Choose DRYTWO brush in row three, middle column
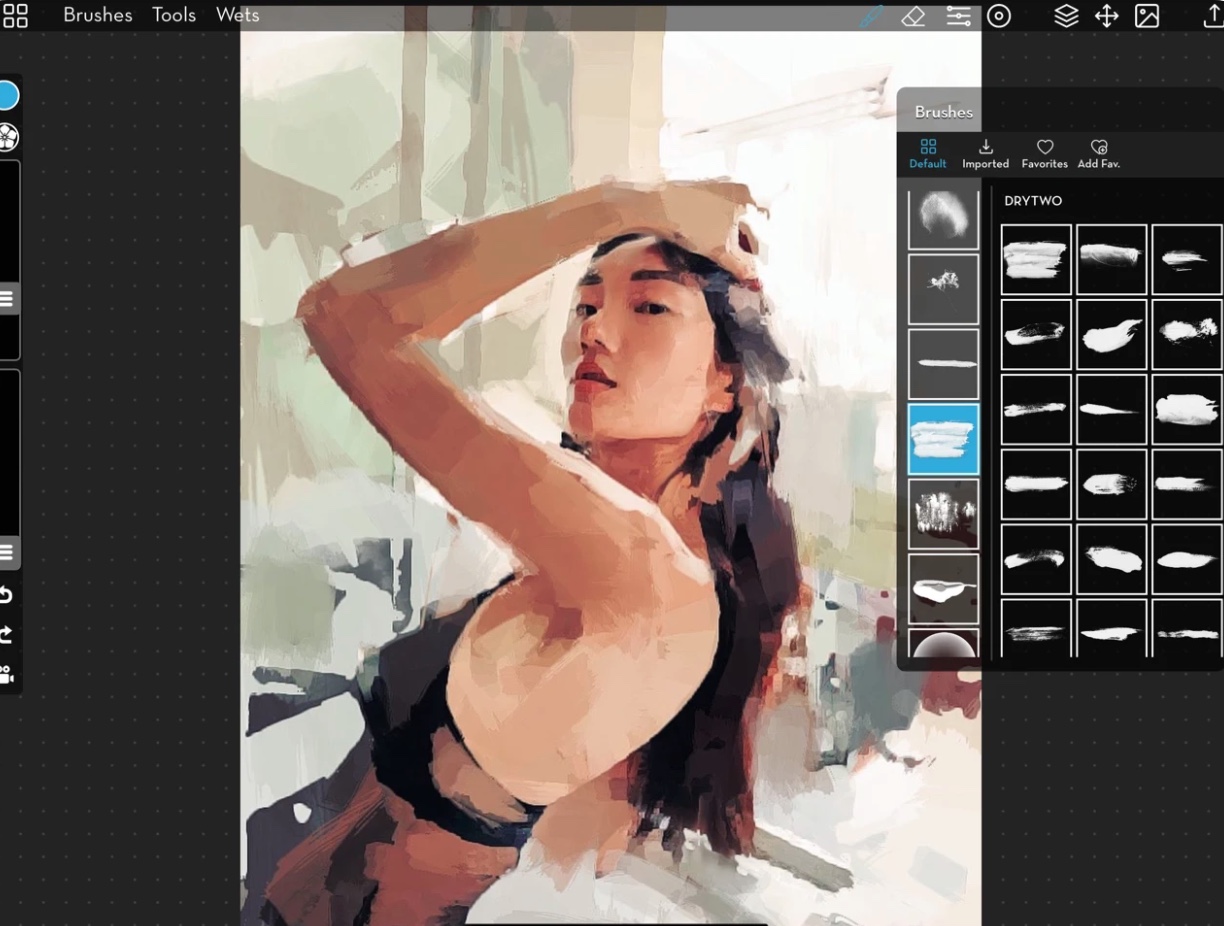This screenshot has width=1224, height=926. click(x=1111, y=409)
